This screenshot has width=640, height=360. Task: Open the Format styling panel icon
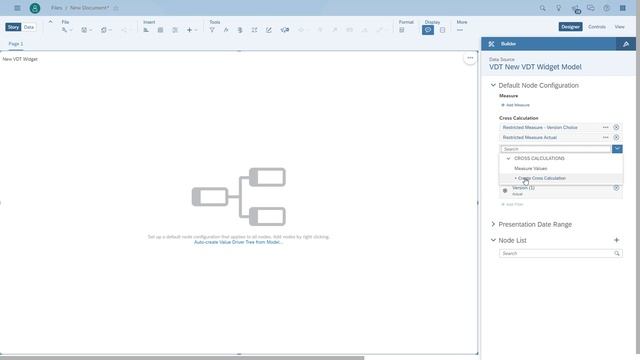402,30
